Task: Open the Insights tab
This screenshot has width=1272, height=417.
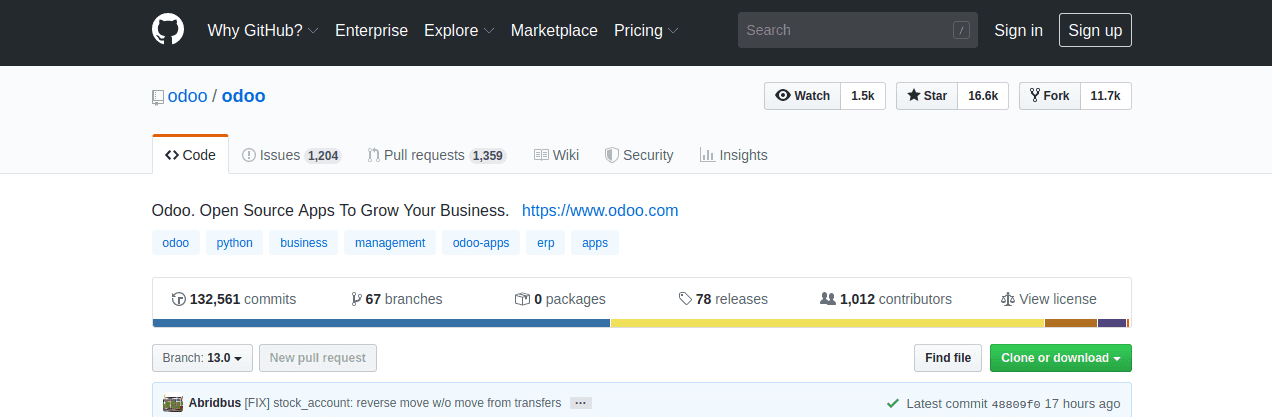Action: tap(734, 155)
